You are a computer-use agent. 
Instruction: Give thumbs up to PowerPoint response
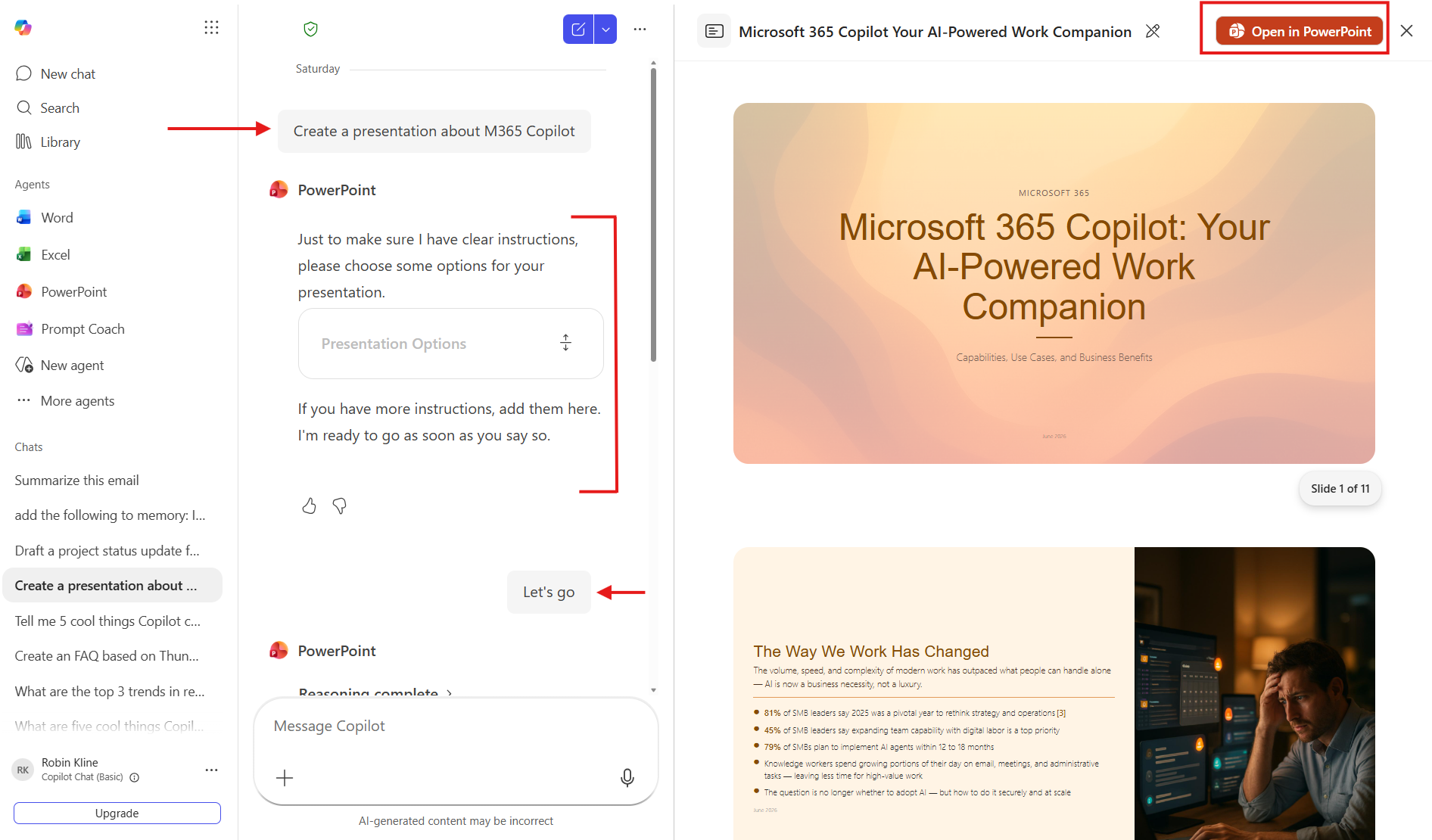[x=309, y=506]
